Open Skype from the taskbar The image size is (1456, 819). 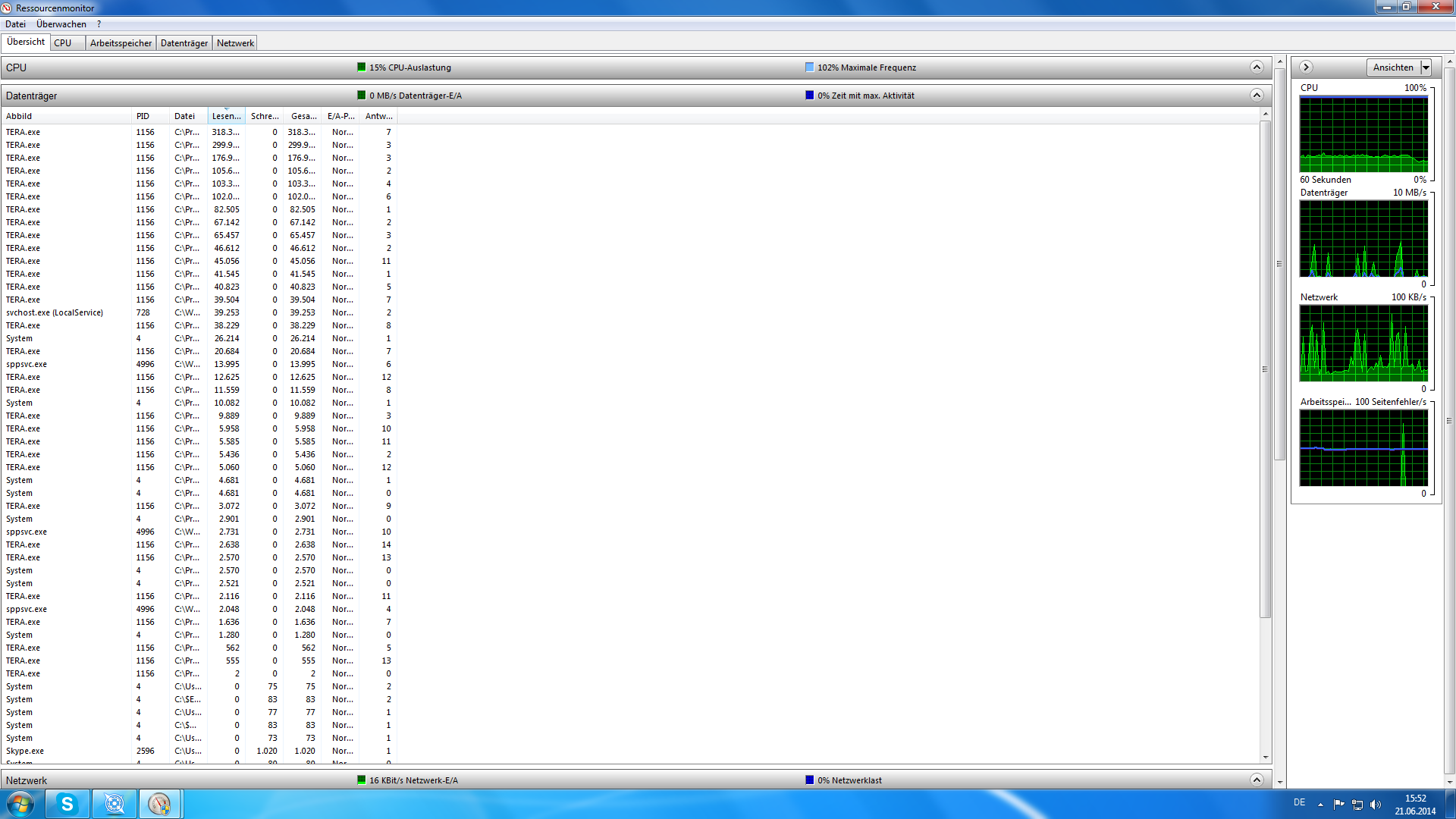pyautogui.click(x=67, y=804)
